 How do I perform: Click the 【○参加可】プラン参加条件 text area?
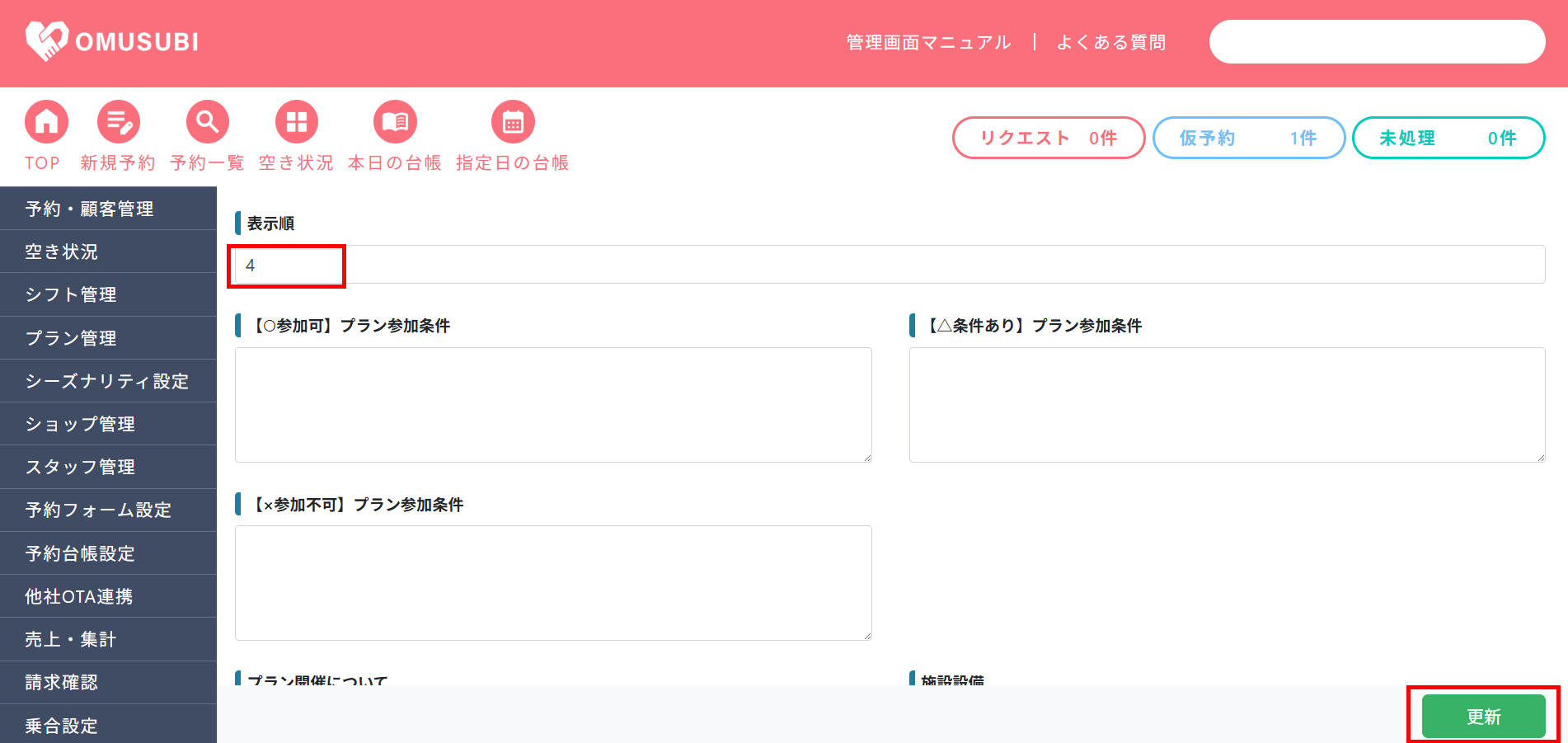(553, 405)
